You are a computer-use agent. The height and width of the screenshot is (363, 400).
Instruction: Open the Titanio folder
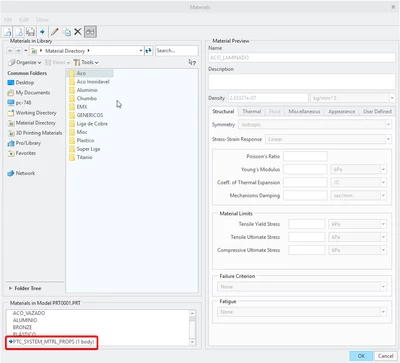[81, 157]
